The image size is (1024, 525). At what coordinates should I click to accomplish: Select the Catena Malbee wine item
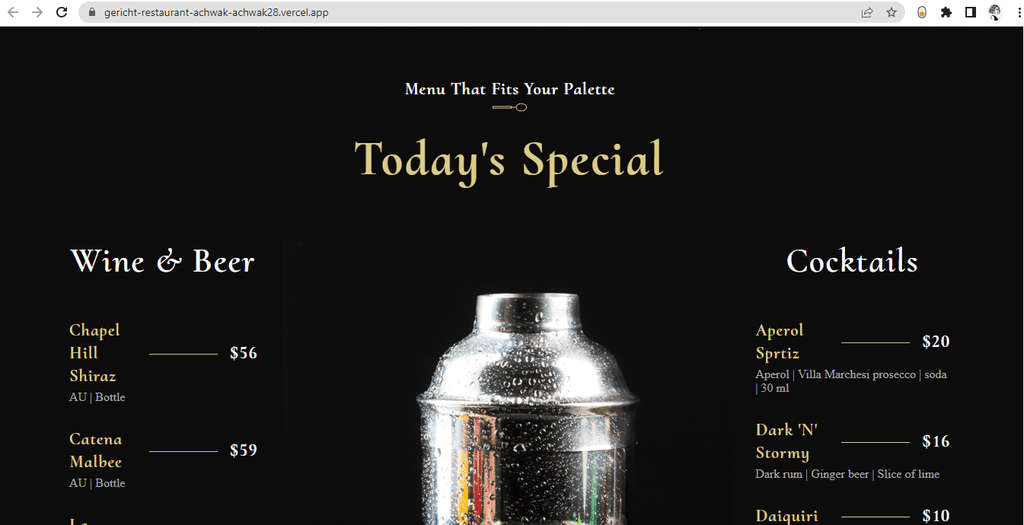coord(163,460)
